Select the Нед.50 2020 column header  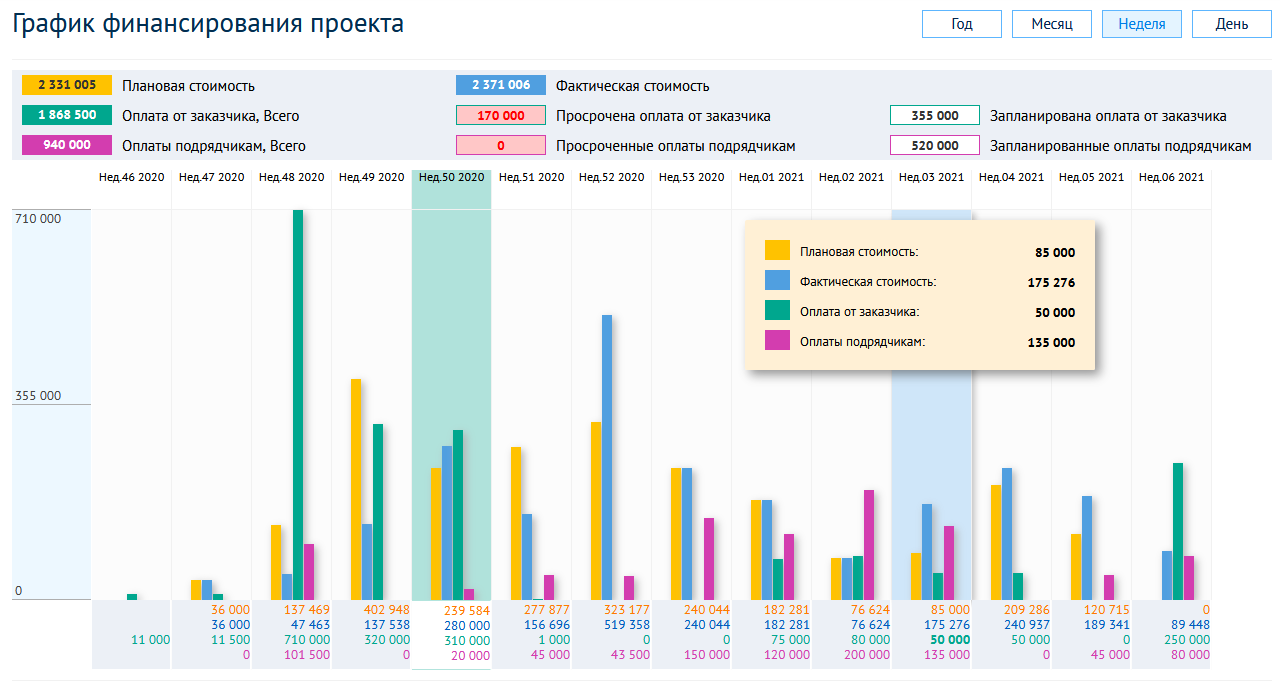pos(452,177)
